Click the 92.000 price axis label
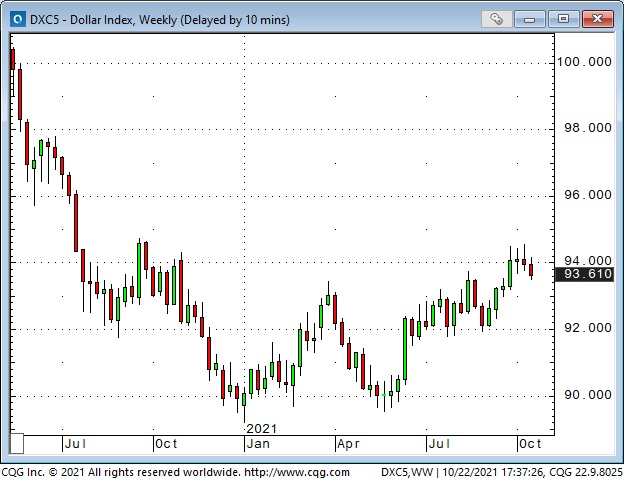Screen dimensions: 624x480 tap(587, 328)
